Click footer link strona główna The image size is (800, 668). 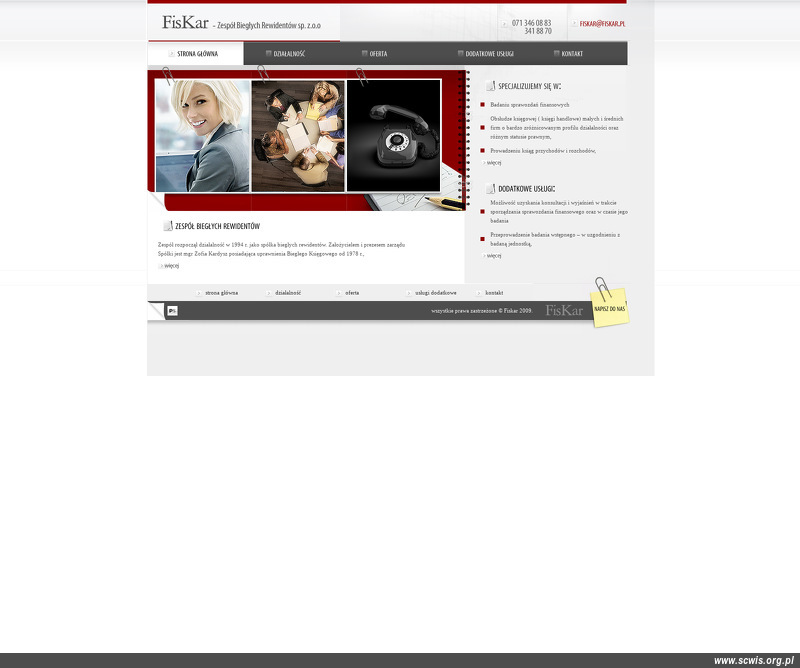tap(221, 293)
